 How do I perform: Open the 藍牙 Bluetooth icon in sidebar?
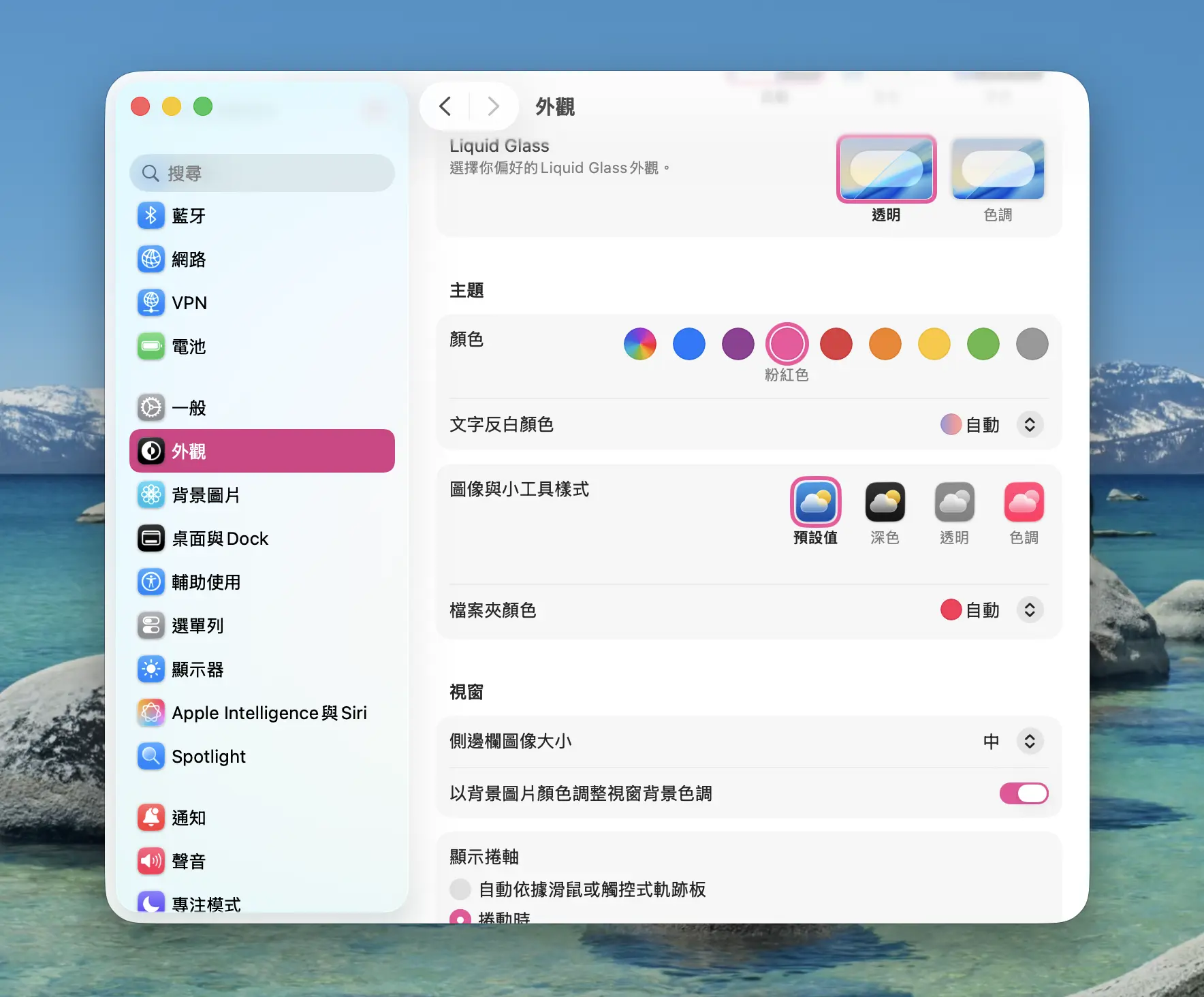point(151,216)
